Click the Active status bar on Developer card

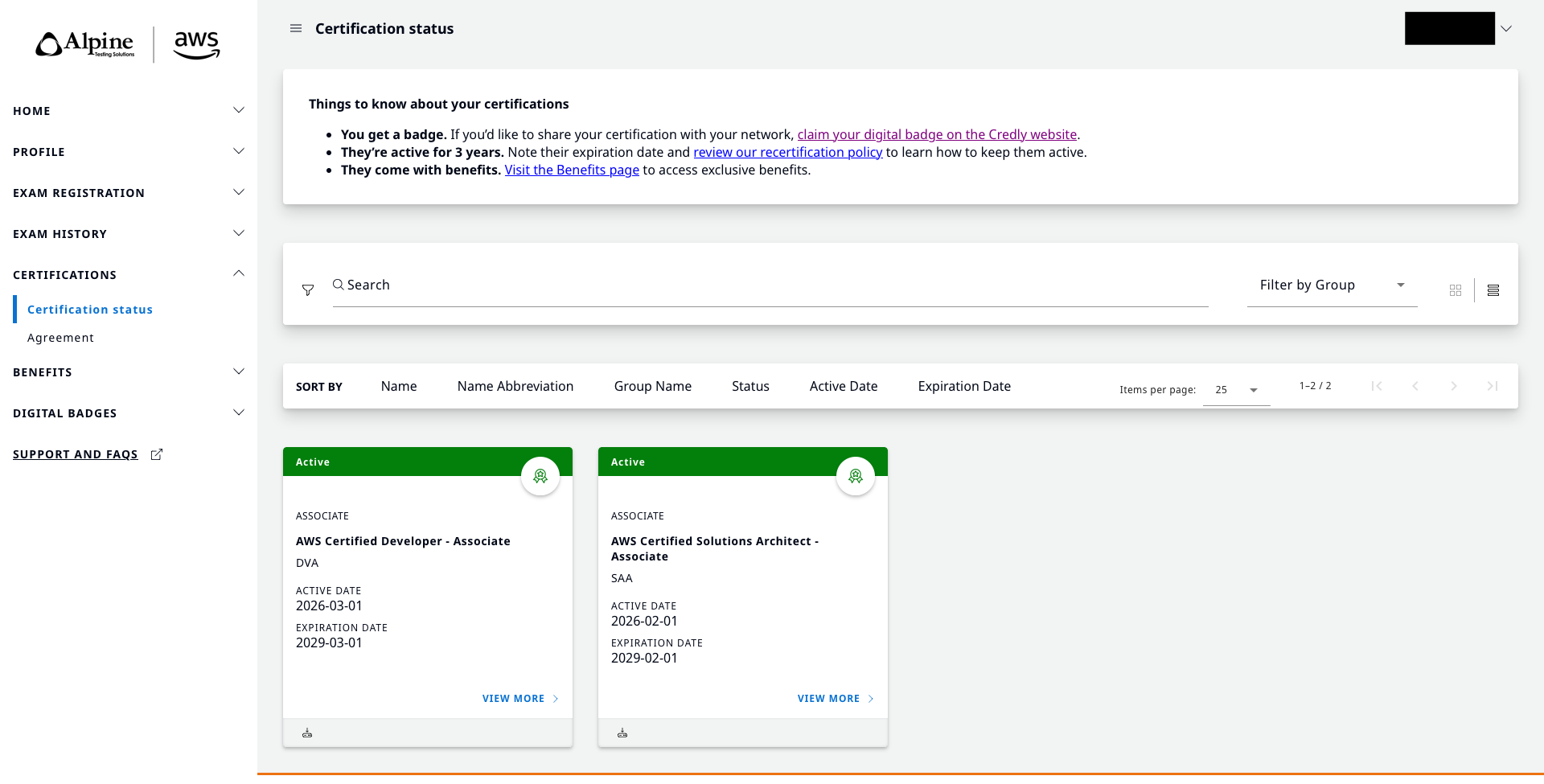coord(428,462)
